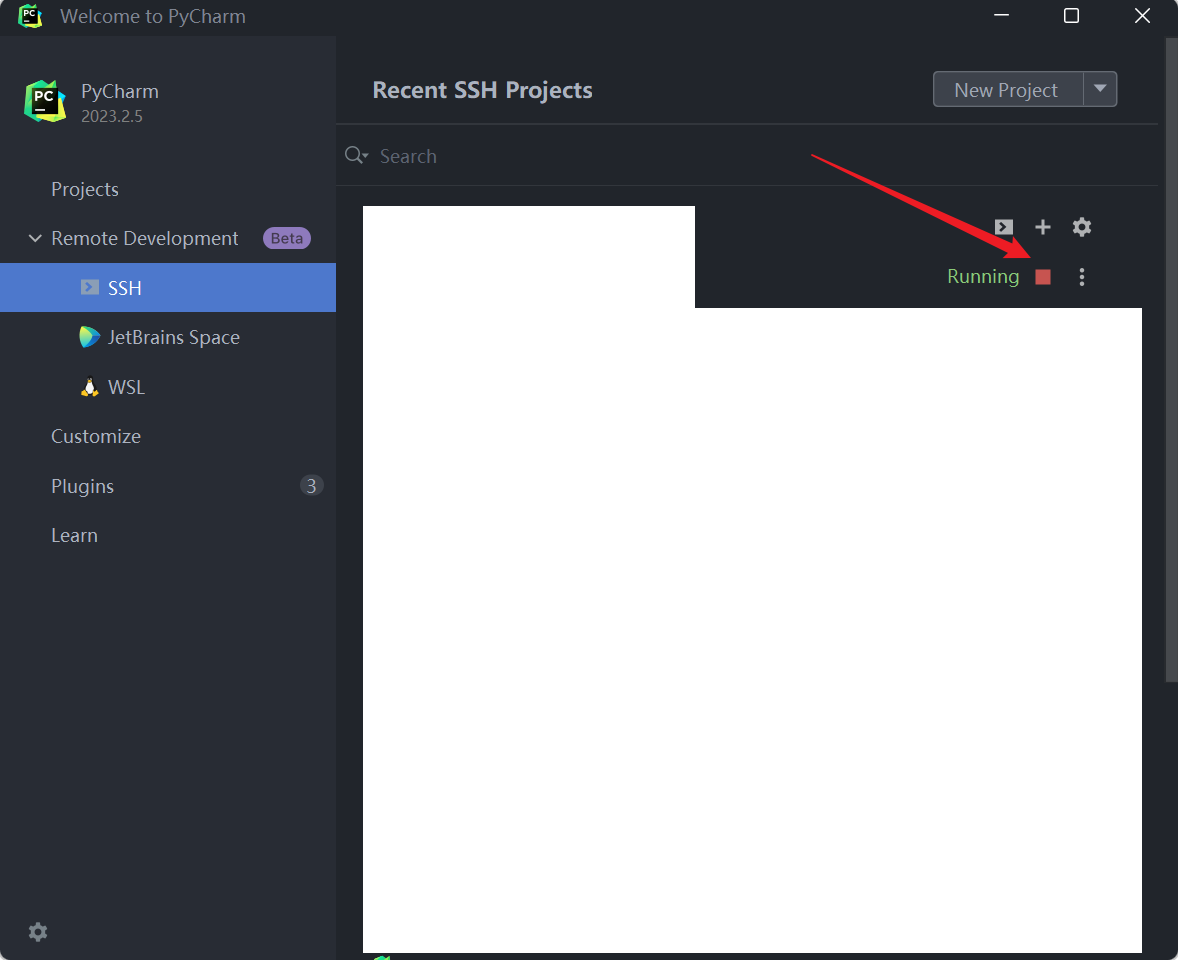This screenshot has width=1178, height=960.
Task: Click the 2023.2.5 version text
Action: [112, 116]
